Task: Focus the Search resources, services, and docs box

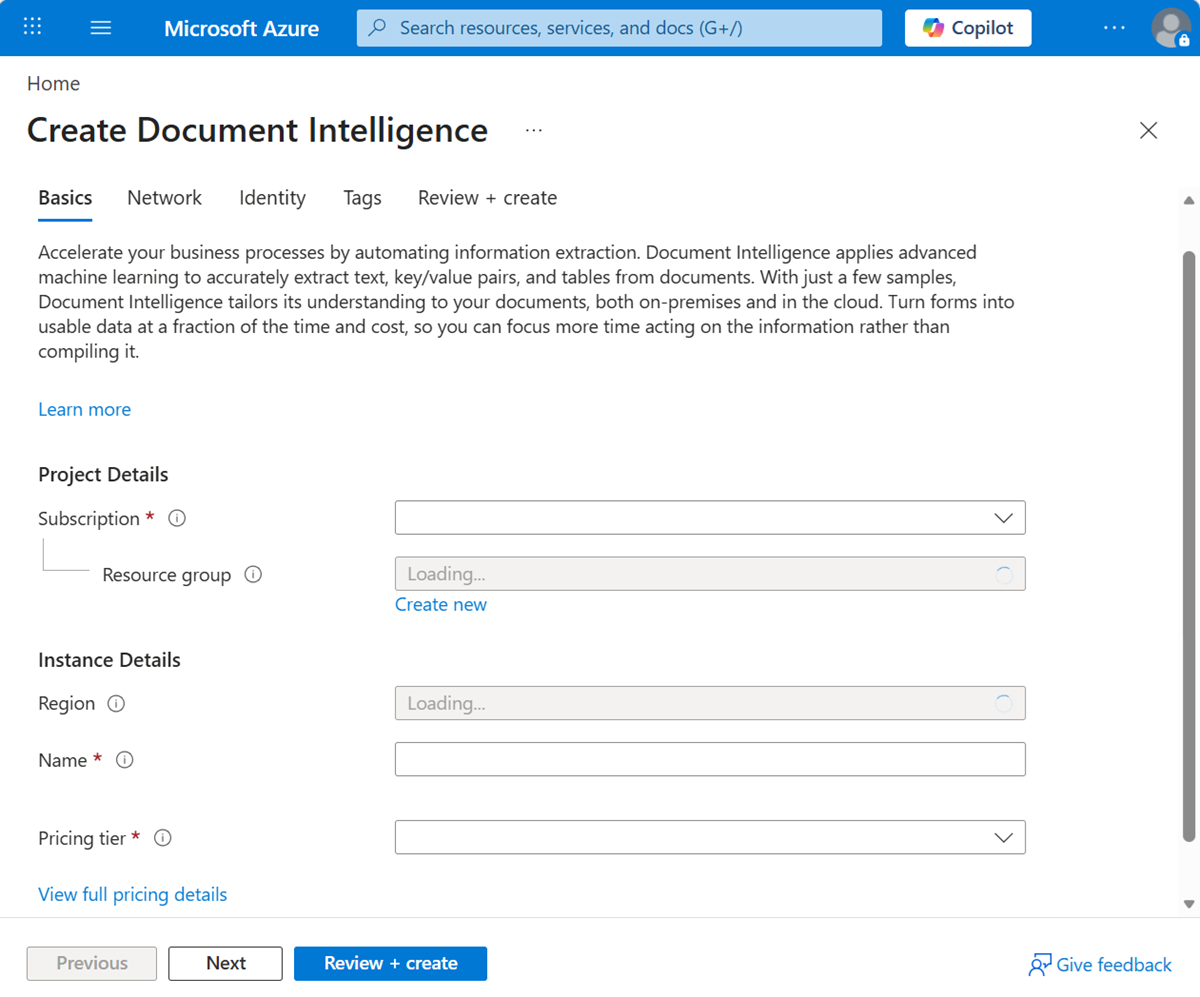Action: point(619,28)
